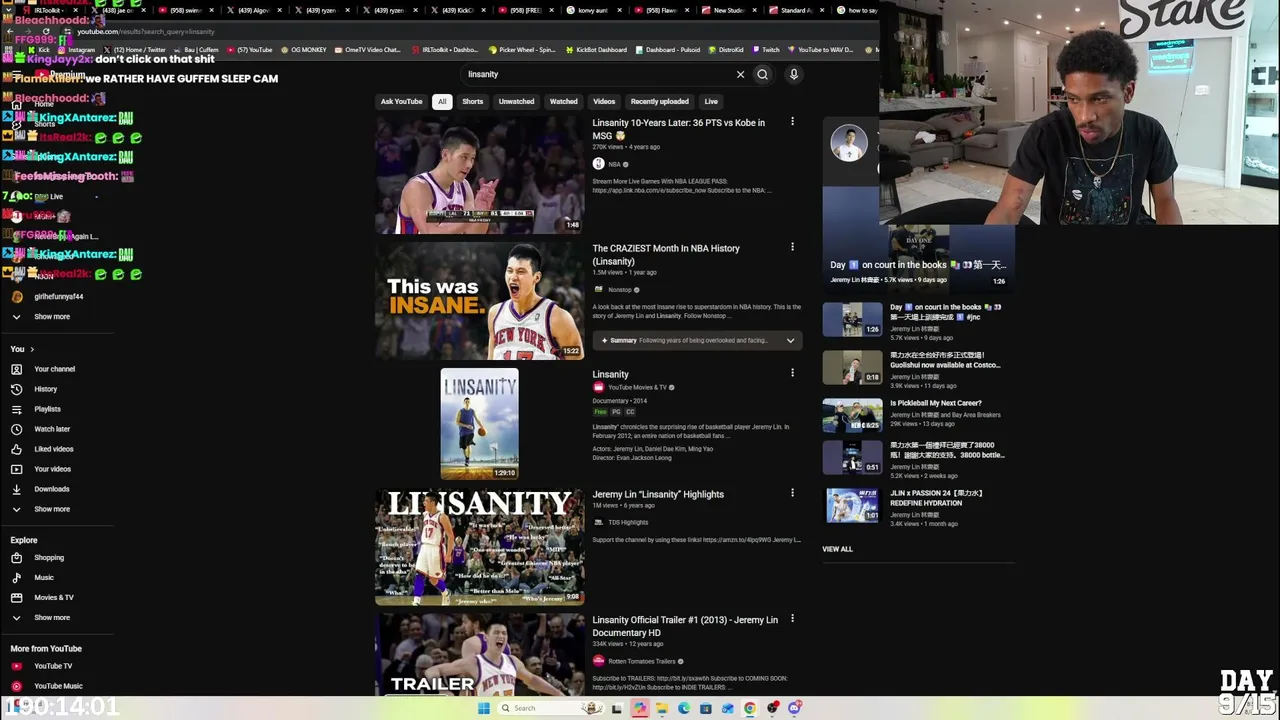Viewport: 1280px width, 720px height.
Task: Open the Linsanity documentary poster thumbnail
Action: 479,423
